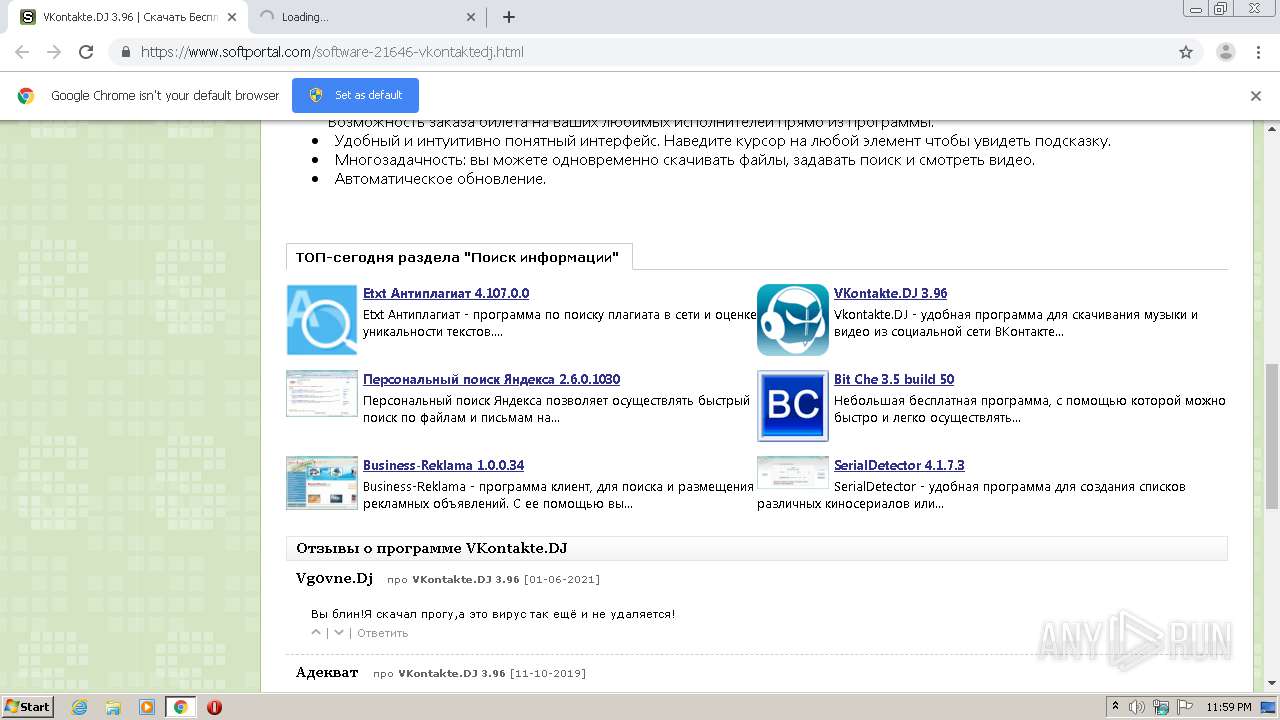Image resolution: width=1280 pixels, height=720 pixels.
Task: Open a new browser tab
Action: (x=508, y=17)
